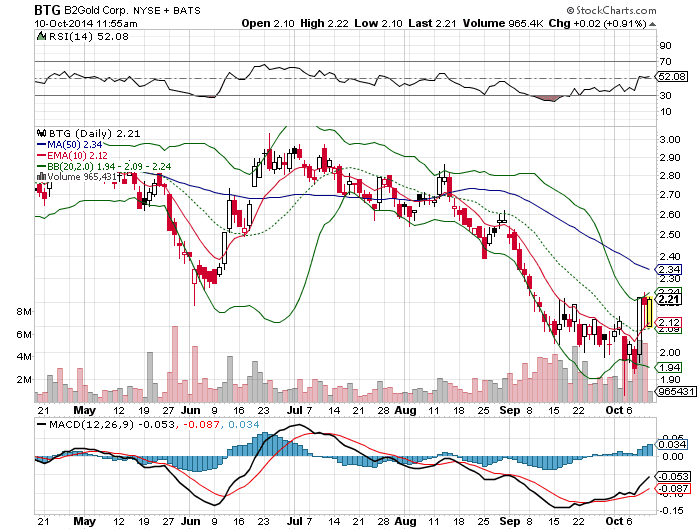Click the Volume 965,431 legend text
700x530 pixels.
pyautogui.click(x=82, y=177)
